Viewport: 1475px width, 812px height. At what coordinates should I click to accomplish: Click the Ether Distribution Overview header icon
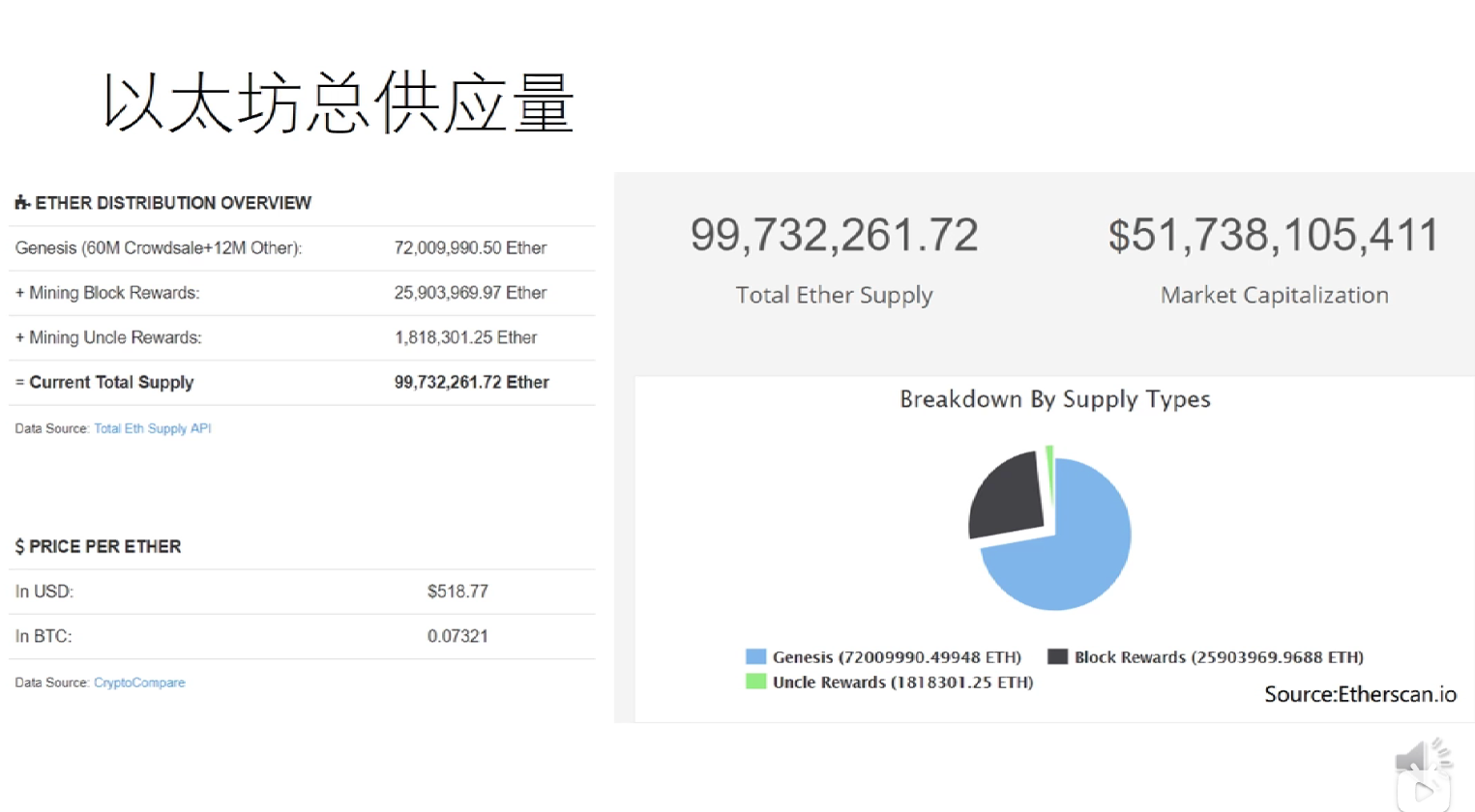coord(21,203)
